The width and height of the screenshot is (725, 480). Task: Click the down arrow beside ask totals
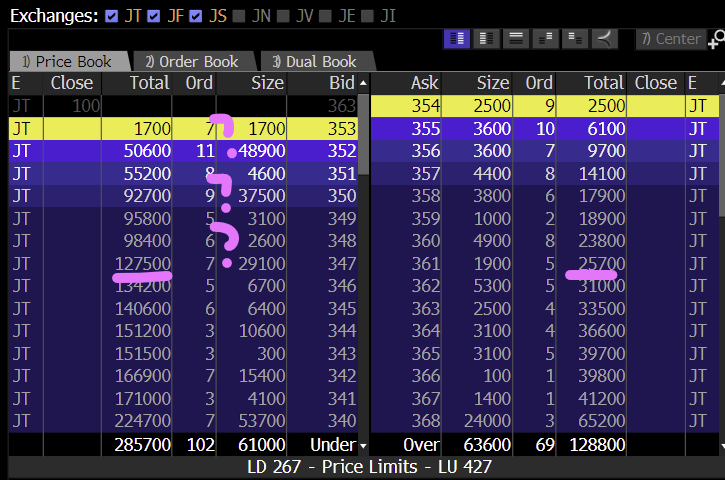tap(721, 445)
